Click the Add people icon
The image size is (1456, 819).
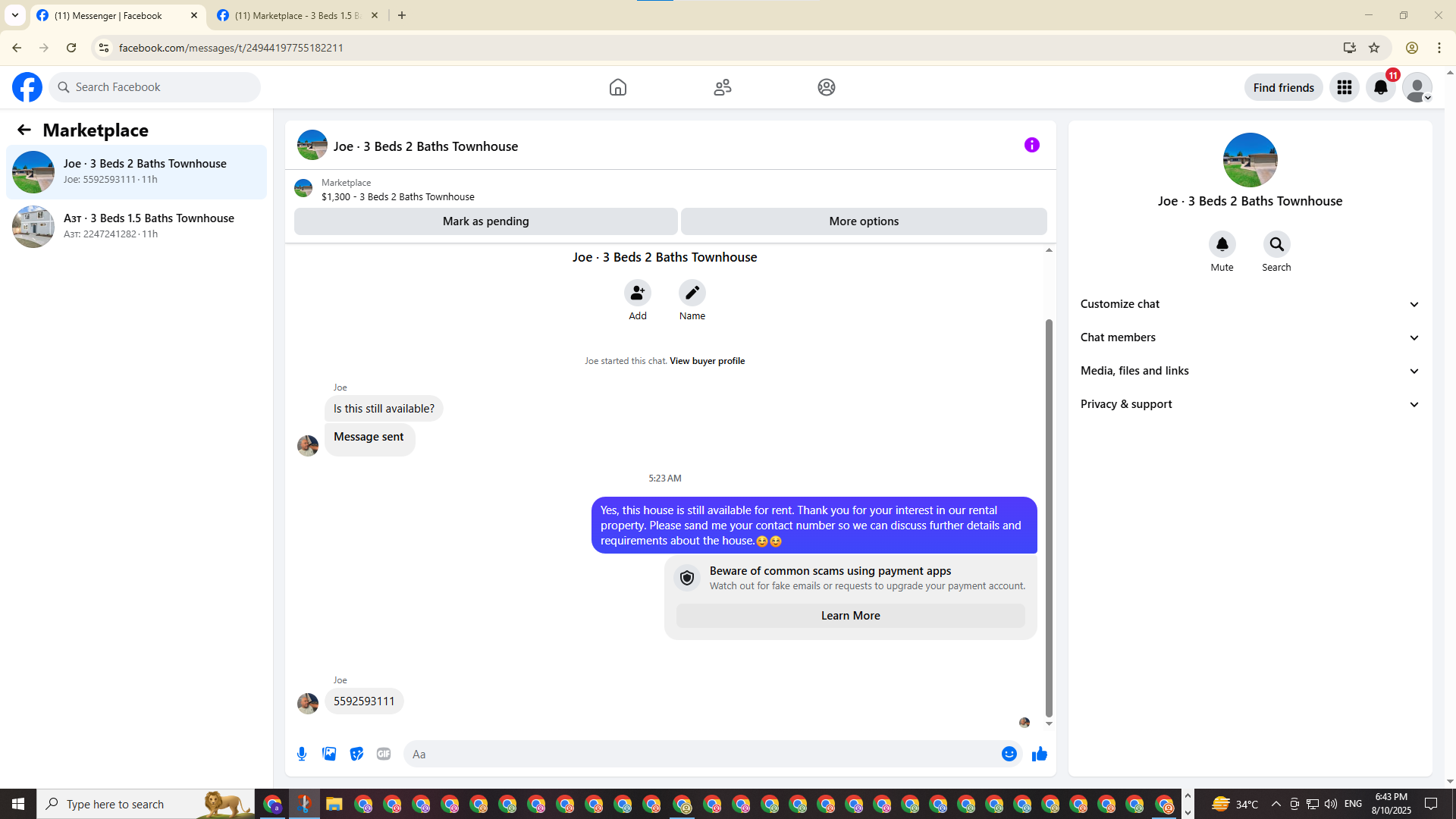(x=637, y=293)
